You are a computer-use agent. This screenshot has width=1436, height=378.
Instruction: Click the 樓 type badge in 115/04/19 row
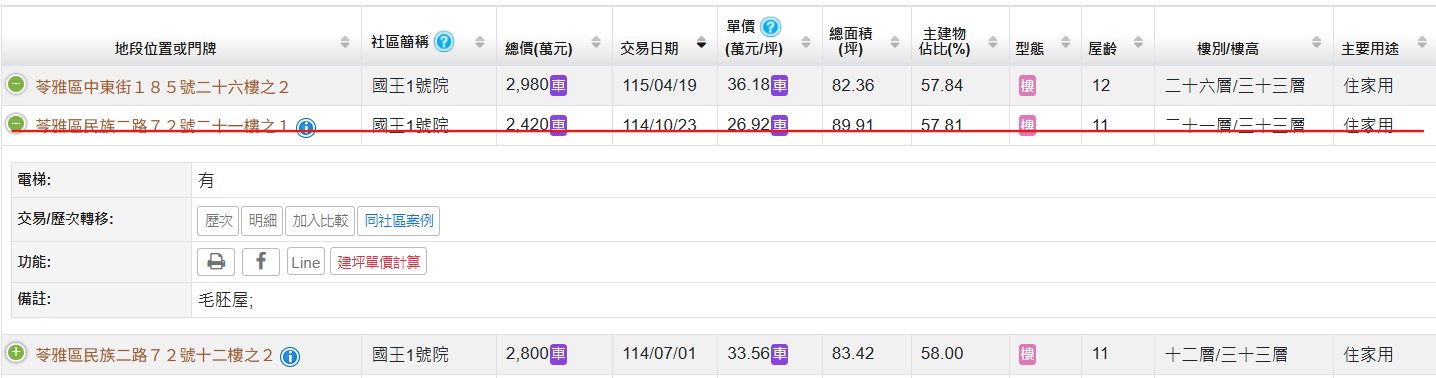tap(1027, 86)
